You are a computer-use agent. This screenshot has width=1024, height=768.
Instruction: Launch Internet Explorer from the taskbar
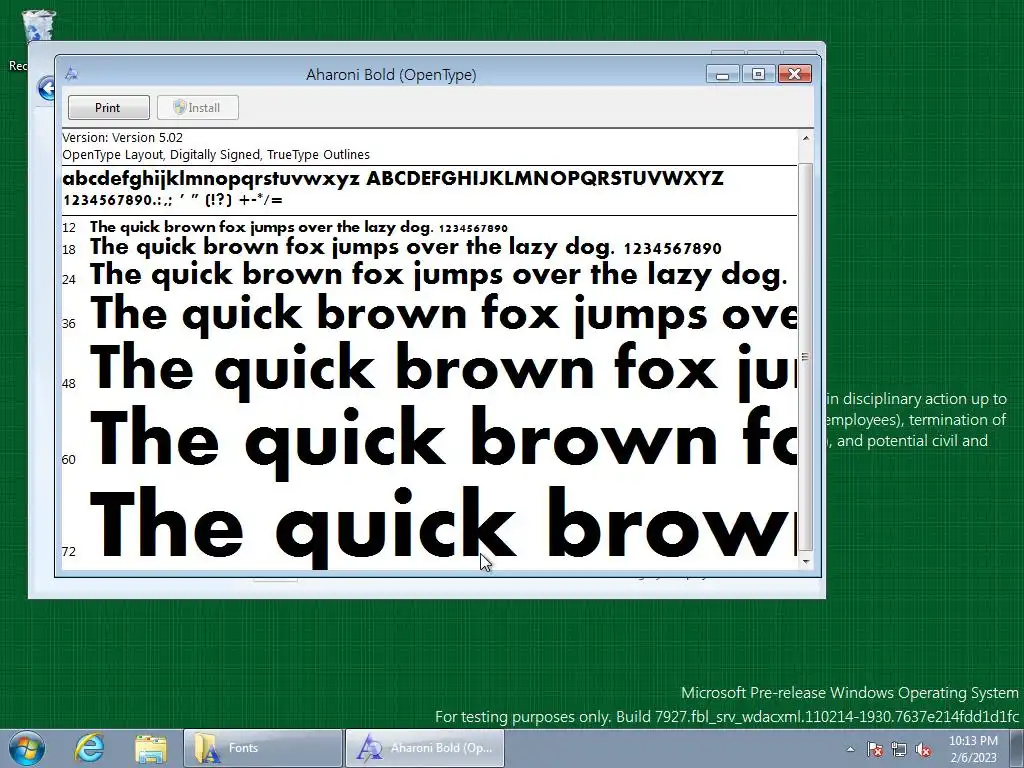(x=89, y=748)
